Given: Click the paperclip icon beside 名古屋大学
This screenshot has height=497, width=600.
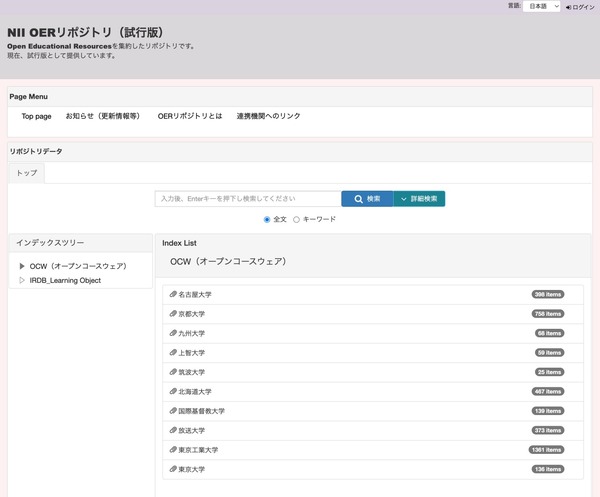Looking at the screenshot, I should (x=173, y=295).
